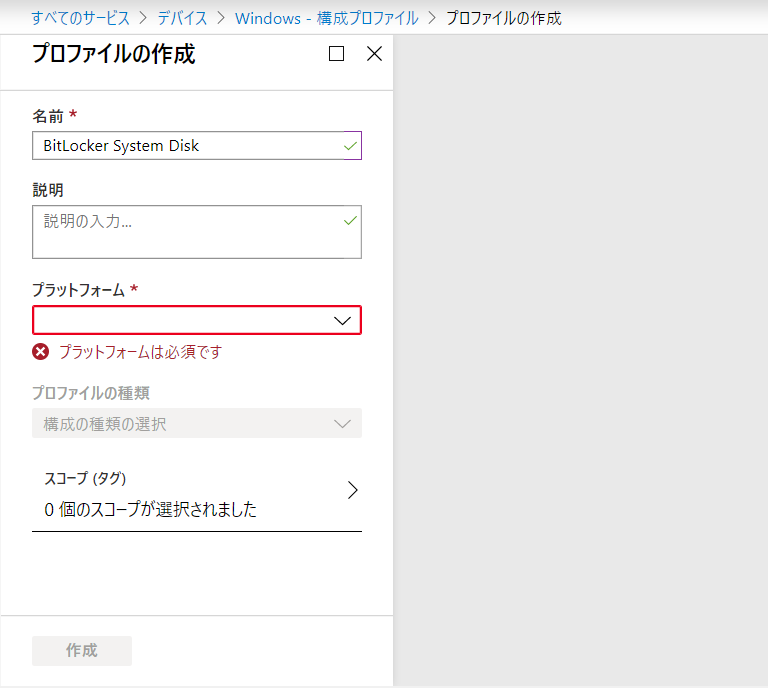Click the プロファイルの作成 blade title
The width and height of the screenshot is (768, 688).
pyautogui.click(x=114, y=53)
